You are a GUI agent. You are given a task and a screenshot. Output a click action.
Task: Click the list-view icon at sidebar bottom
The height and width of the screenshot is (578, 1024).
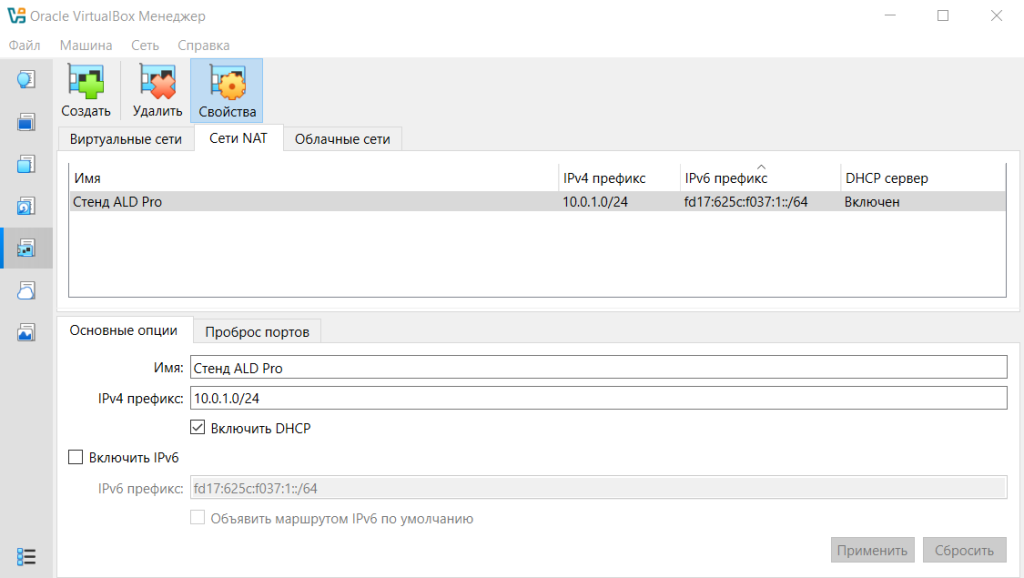pyautogui.click(x=27, y=556)
